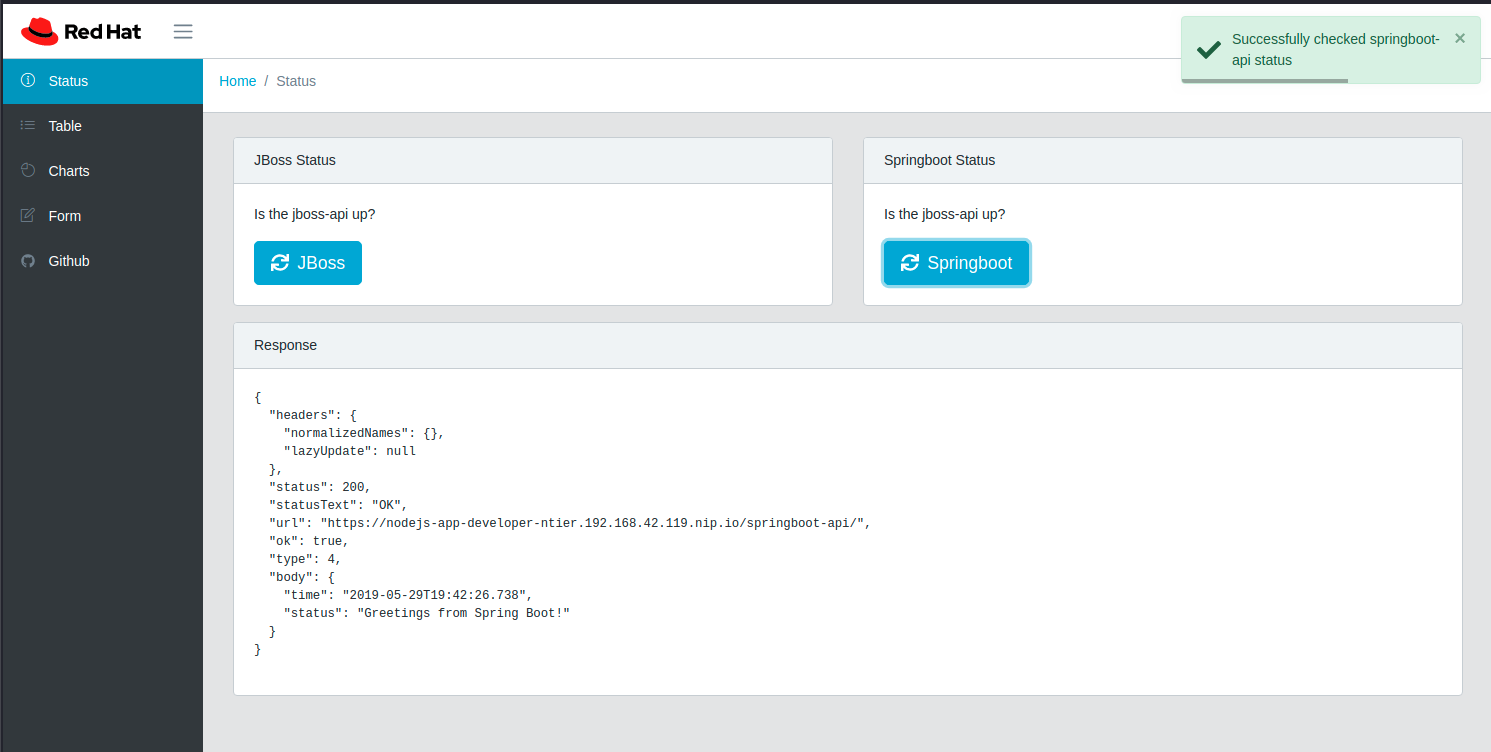Click the refresh icon on Springboot button
Image resolution: width=1491 pixels, height=752 pixels.
tap(910, 262)
